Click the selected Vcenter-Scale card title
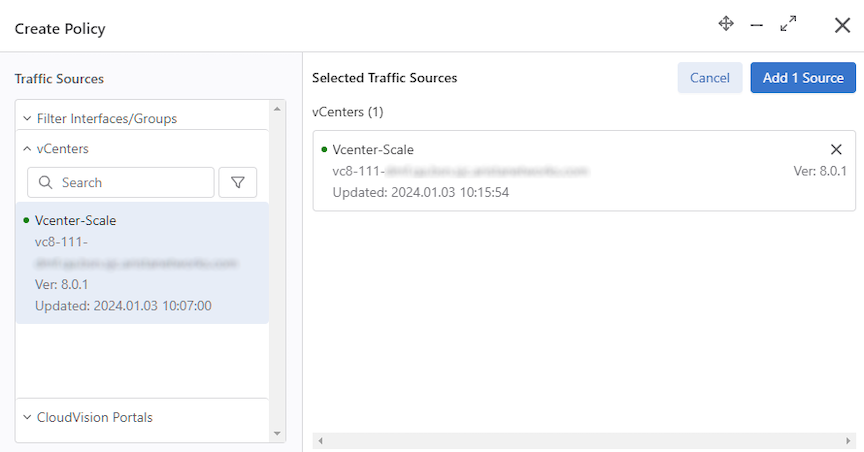 (373, 149)
